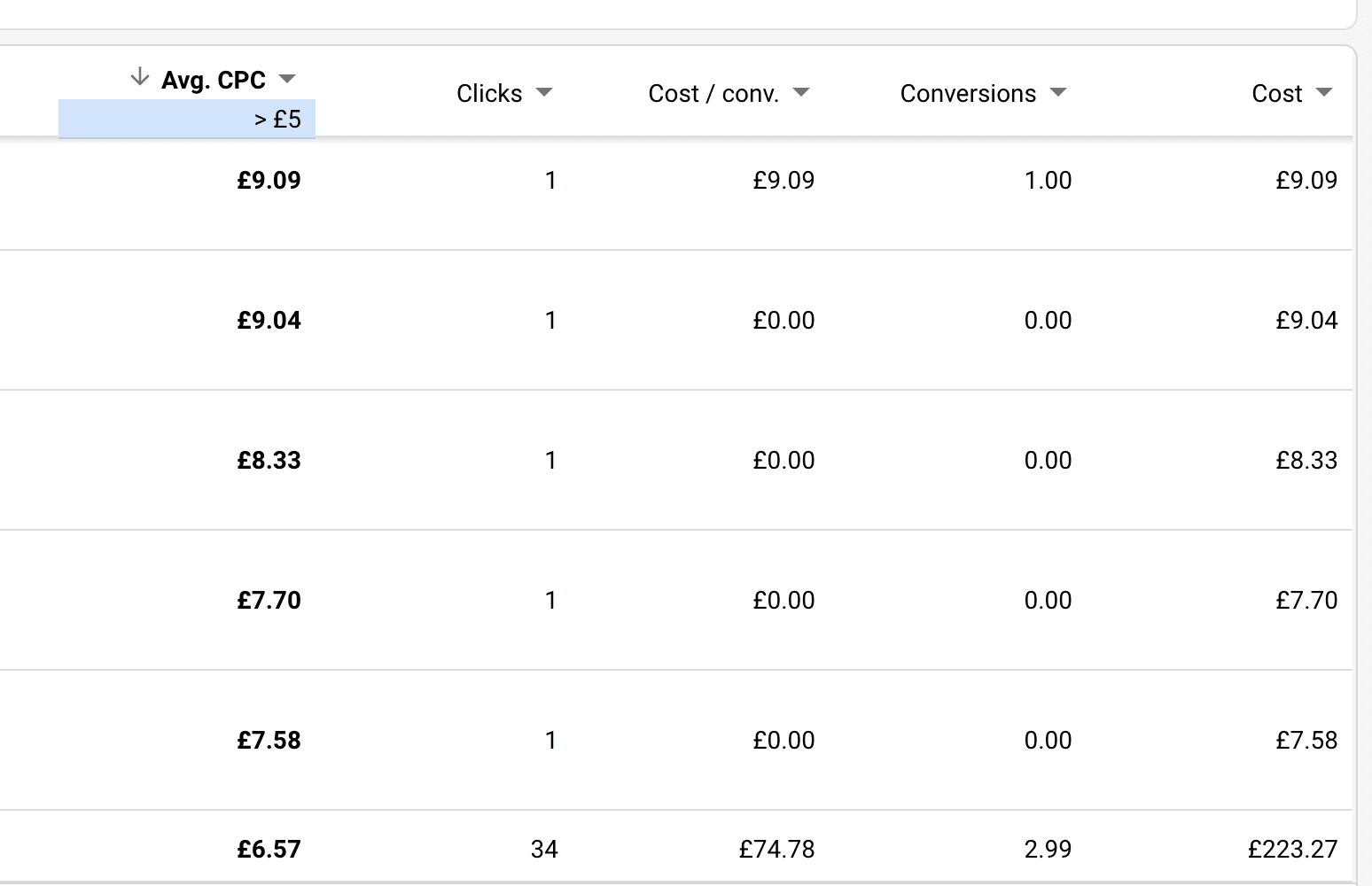Screen dimensions: 1372x886
Task: Open the Cost column dropdown arrow
Action: [1325, 92]
